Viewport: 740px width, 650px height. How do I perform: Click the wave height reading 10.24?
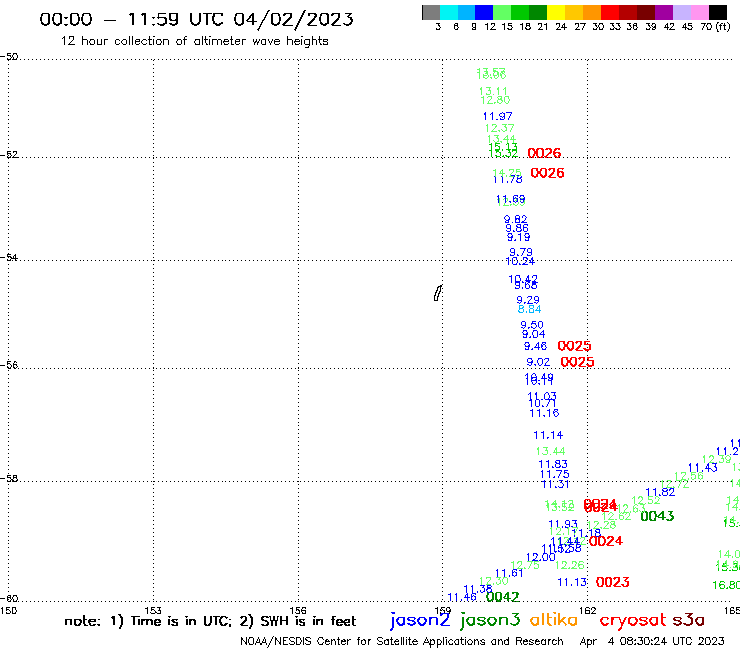[x=520, y=262]
